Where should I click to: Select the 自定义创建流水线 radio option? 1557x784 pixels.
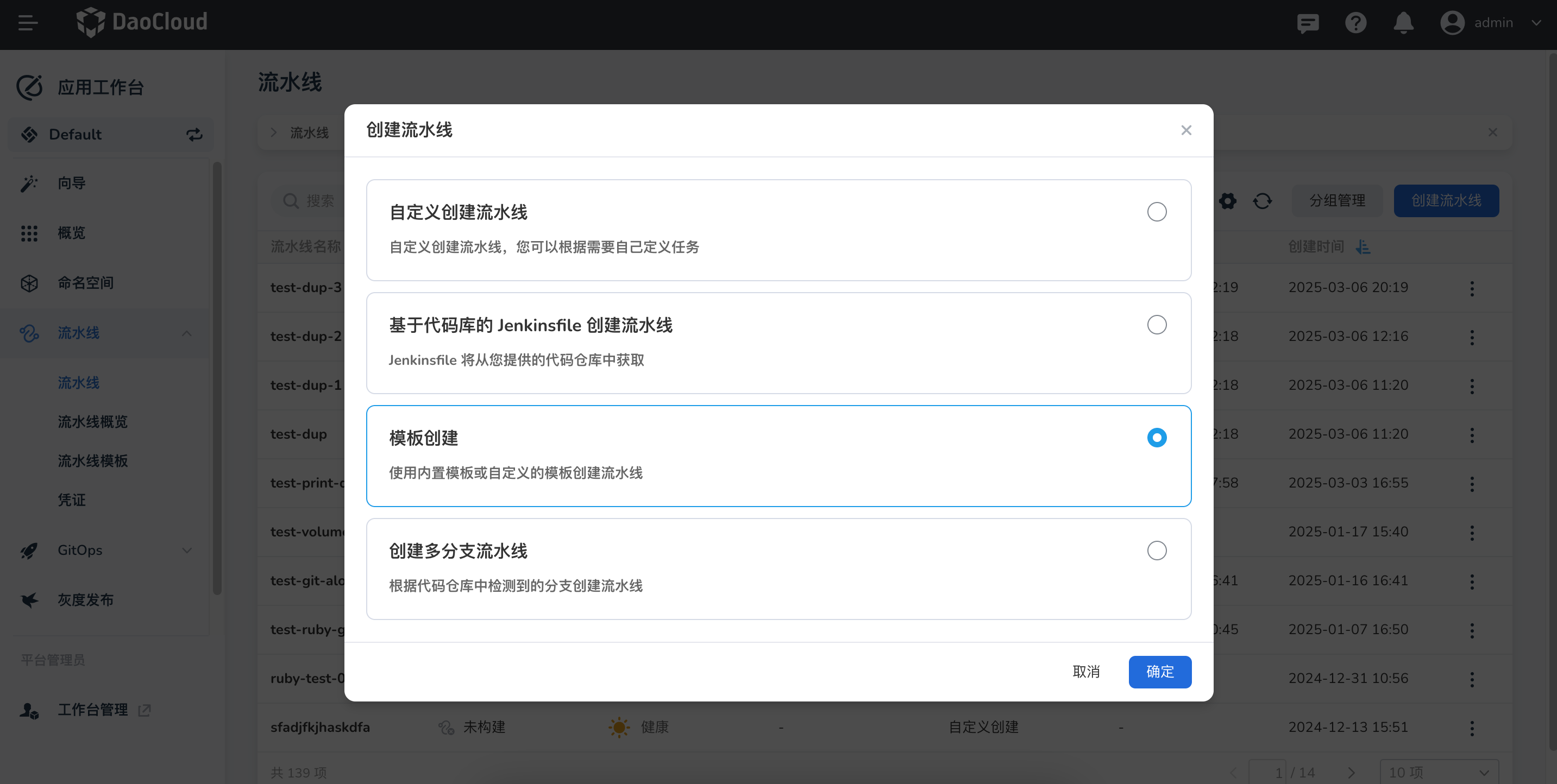coord(1157,211)
